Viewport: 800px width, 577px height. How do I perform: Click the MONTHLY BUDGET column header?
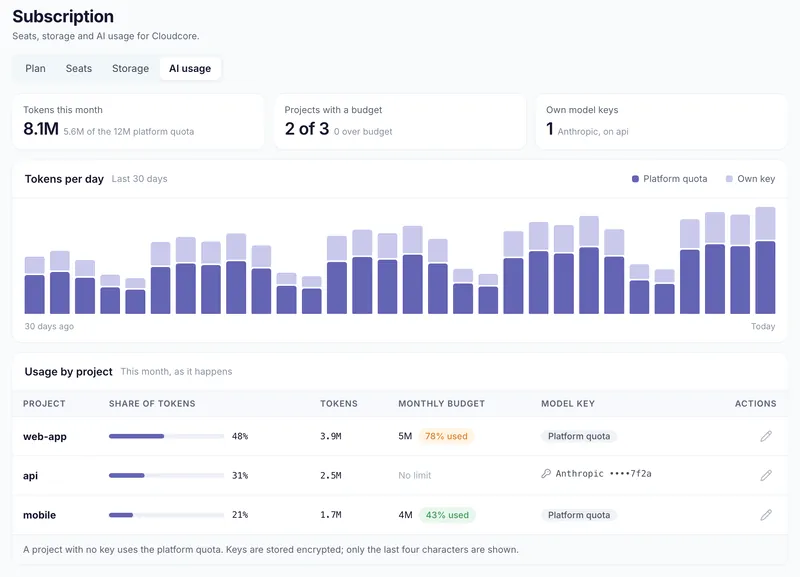(x=441, y=404)
